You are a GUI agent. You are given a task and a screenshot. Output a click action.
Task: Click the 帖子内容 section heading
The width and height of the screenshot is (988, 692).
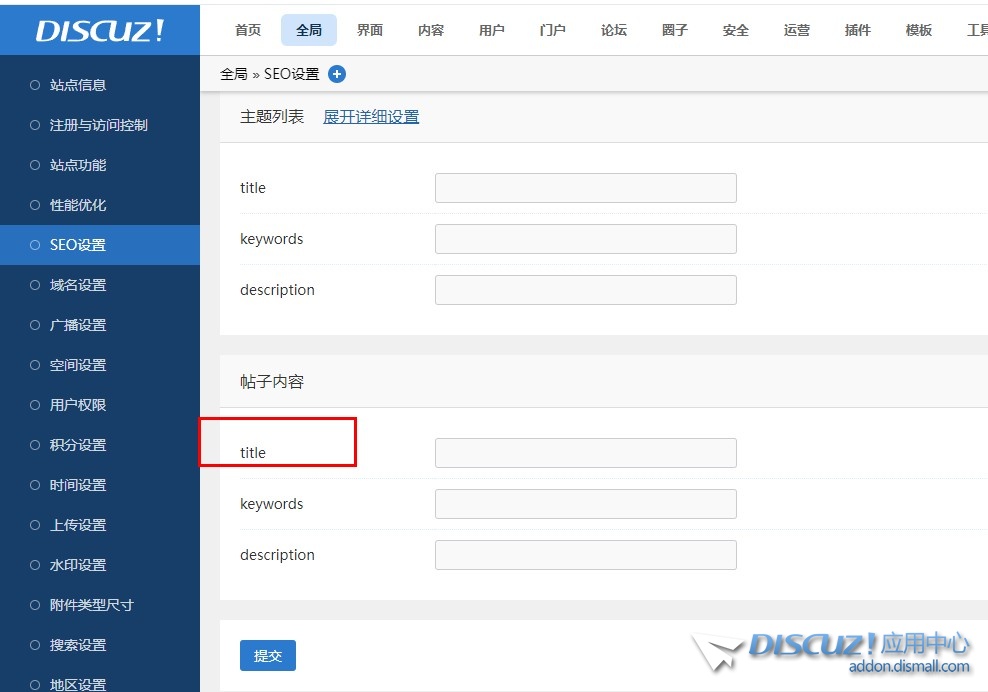tap(272, 382)
